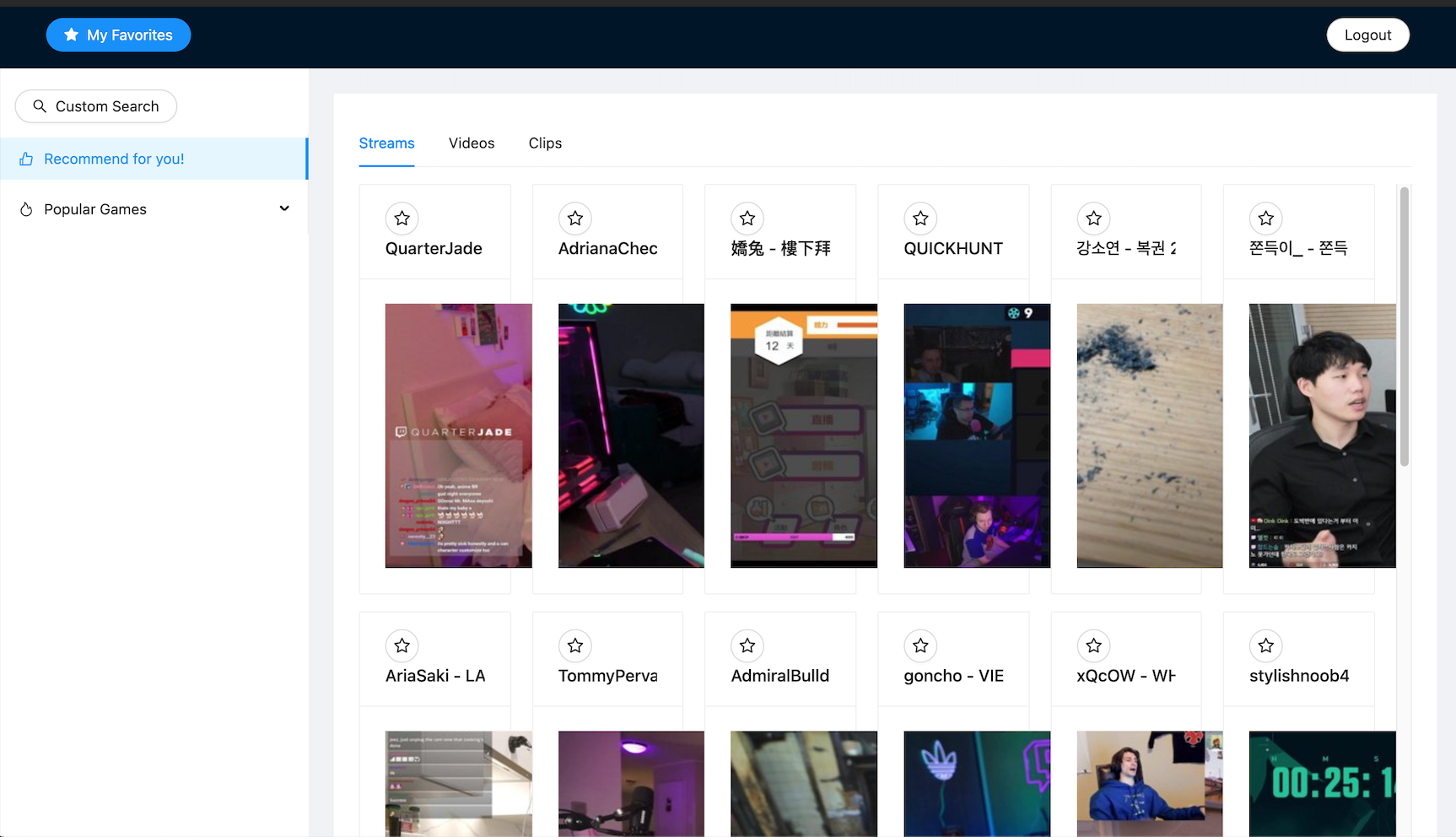
Task: Toggle favorite star on AdrianaChec card
Action: (575, 219)
